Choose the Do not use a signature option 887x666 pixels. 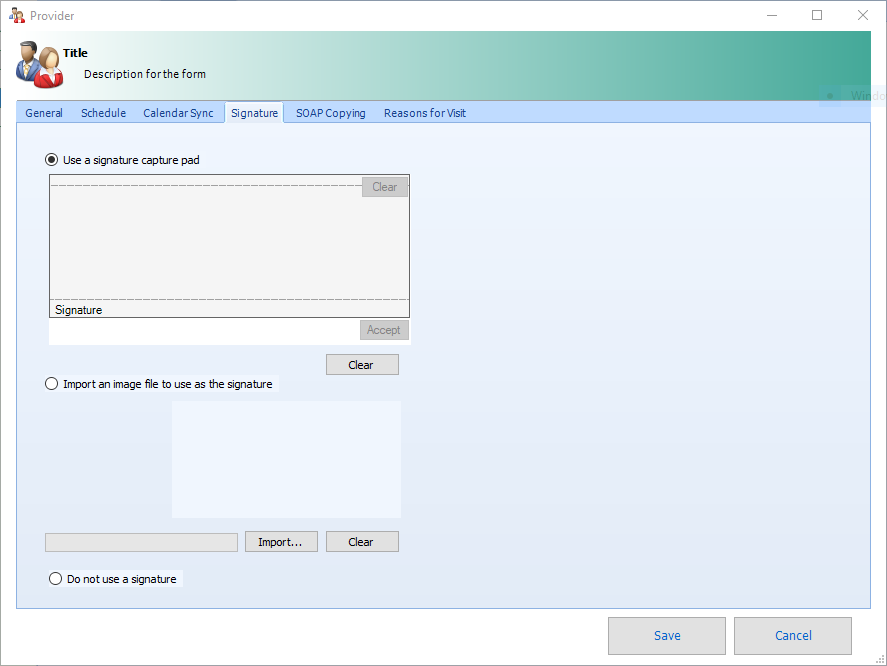[55, 578]
